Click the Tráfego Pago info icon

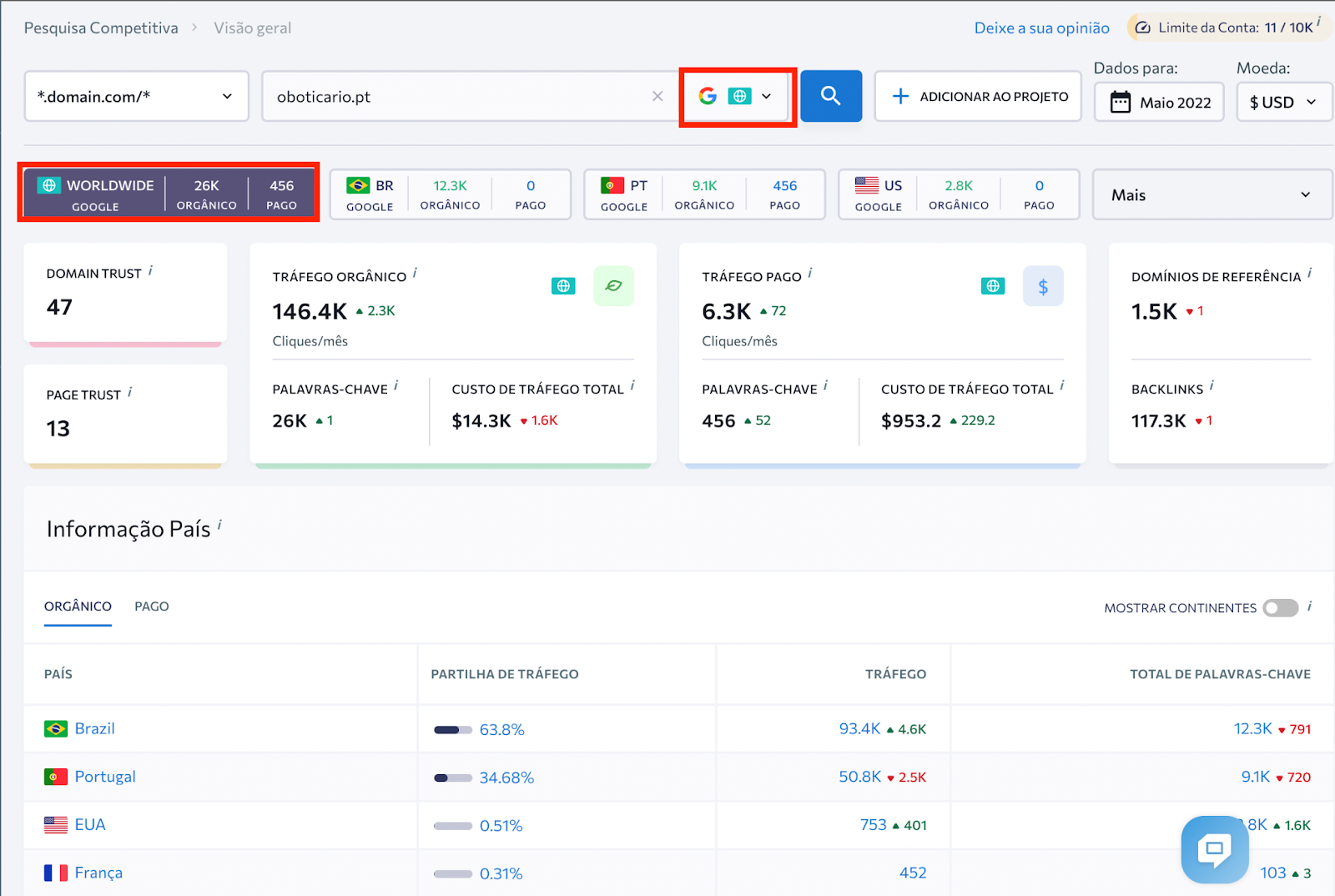[x=810, y=273]
